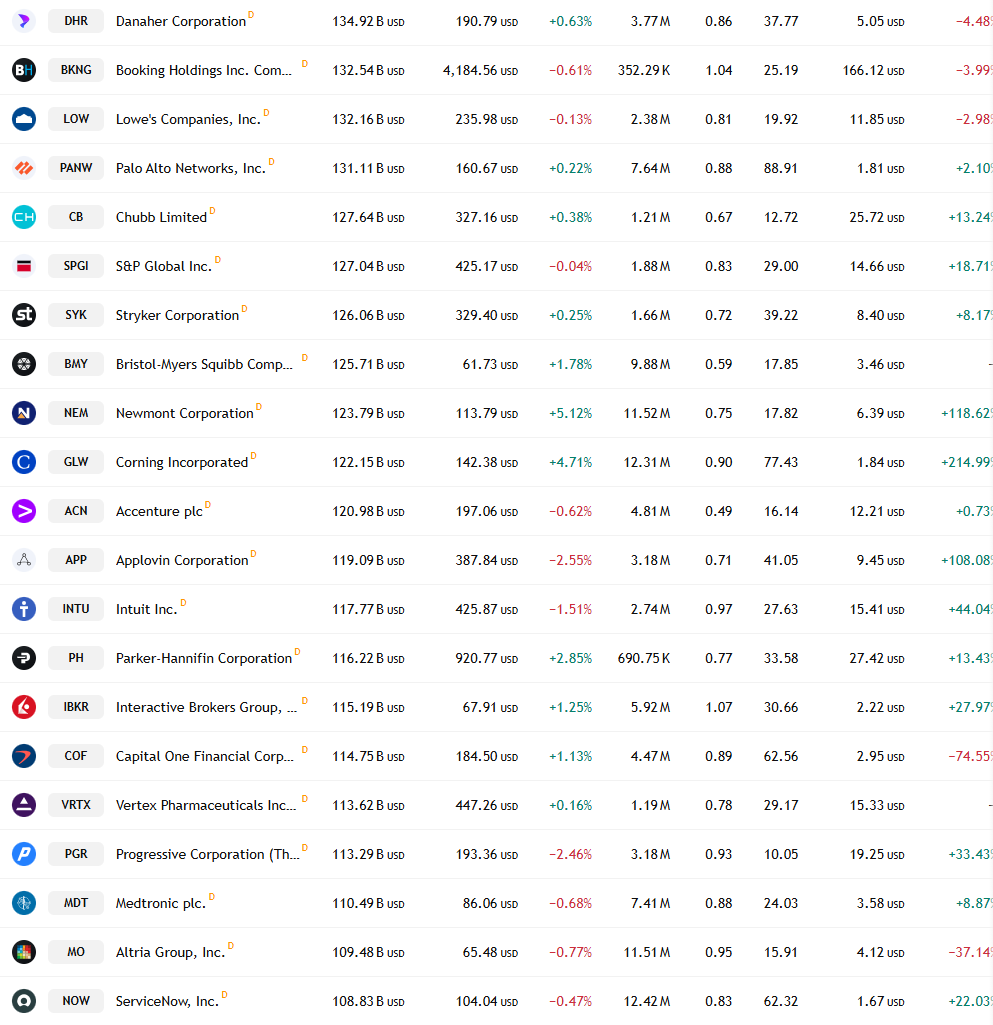Select Applovin change value −2.55%
The height and width of the screenshot is (1025, 993).
pos(571,561)
